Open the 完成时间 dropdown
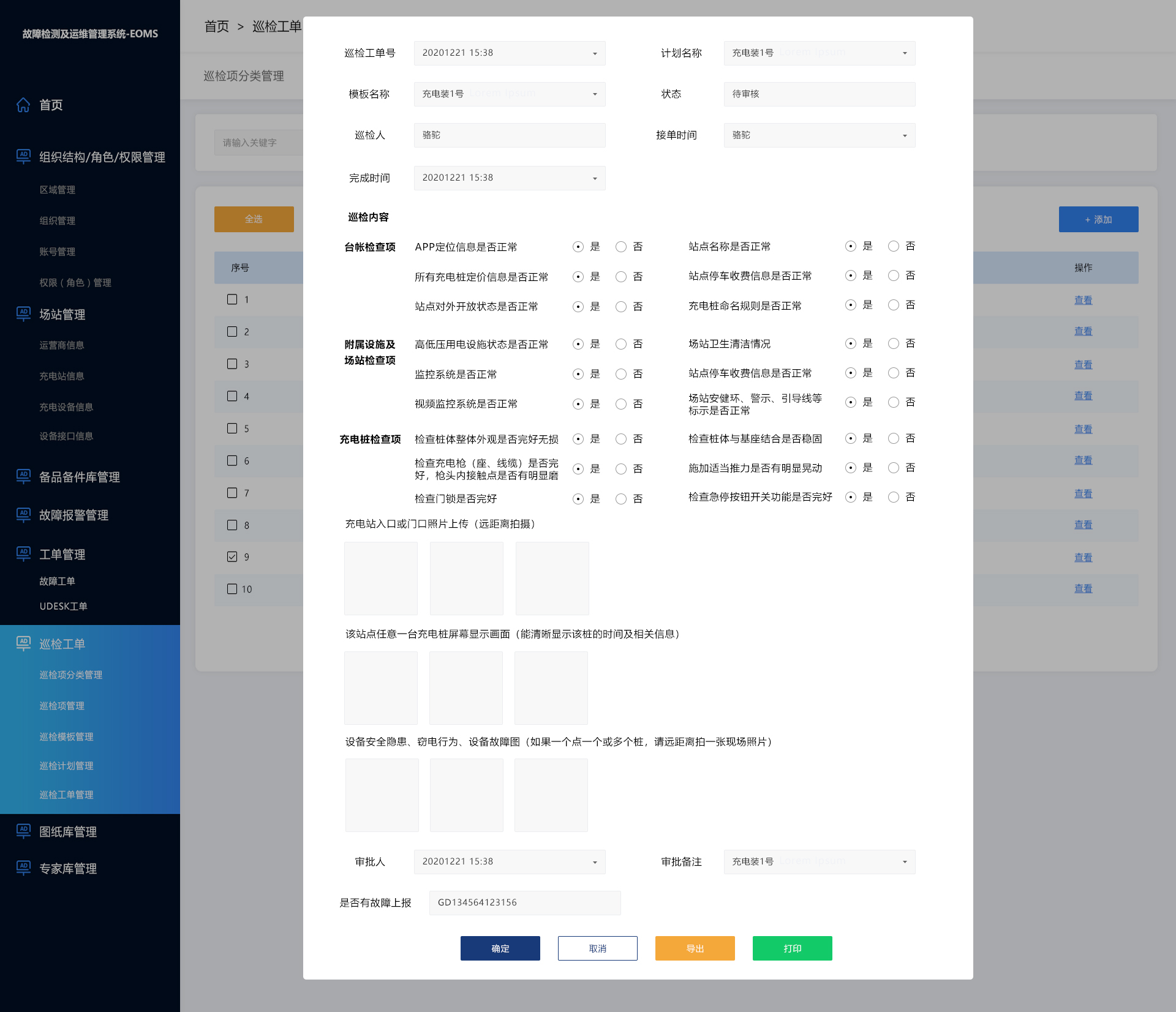Image resolution: width=1176 pixels, height=1012 pixels. click(x=510, y=178)
